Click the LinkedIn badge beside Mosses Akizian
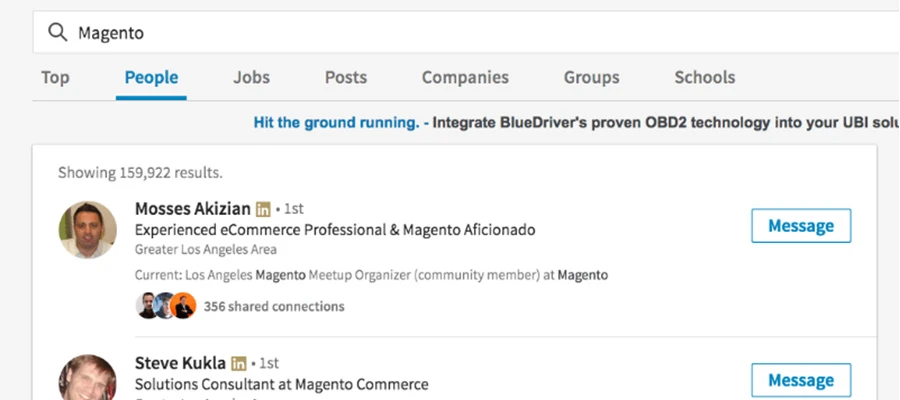 pos(263,209)
